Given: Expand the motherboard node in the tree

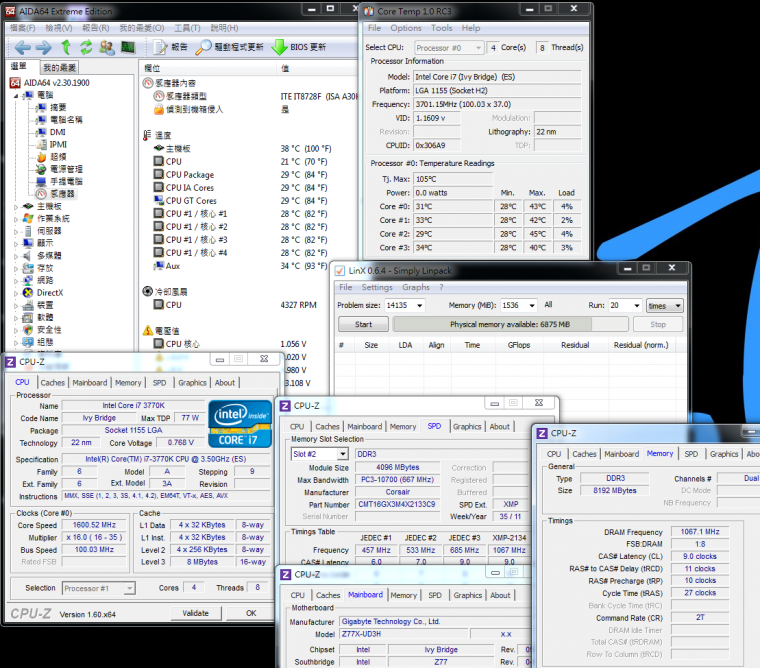Looking at the screenshot, I should (16, 206).
